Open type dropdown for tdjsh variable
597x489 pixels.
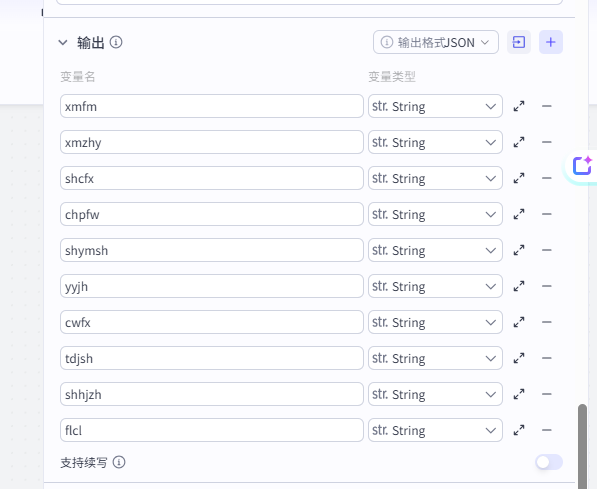[x=435, y=358]
